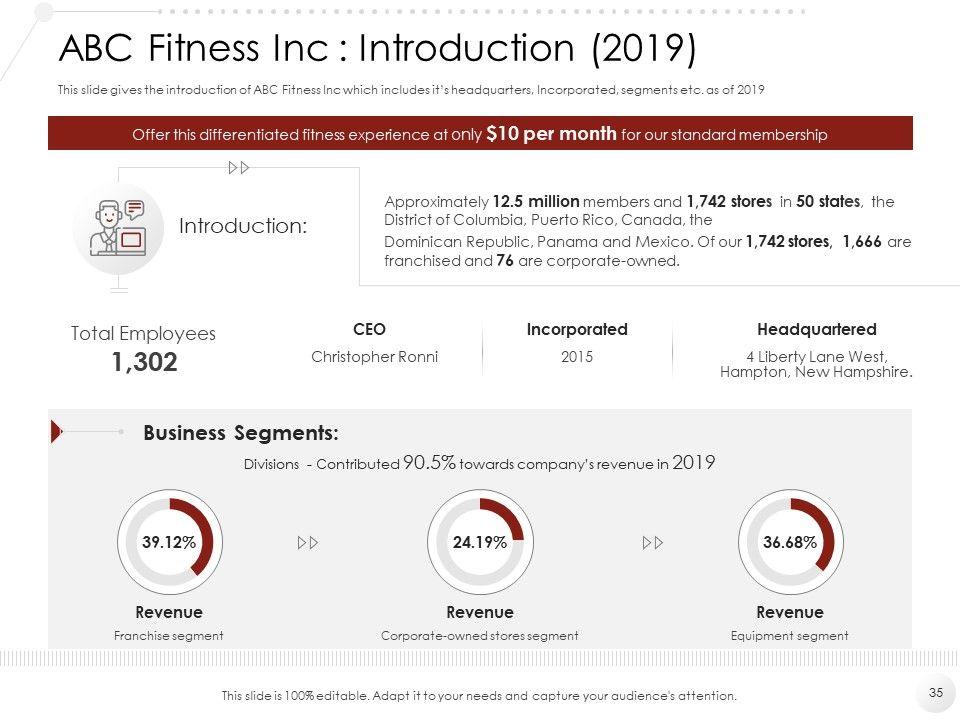Select the 24.19% corporate-owned donut chart
960x720 pixels.
pyautogui.click(x=479, y=542)
